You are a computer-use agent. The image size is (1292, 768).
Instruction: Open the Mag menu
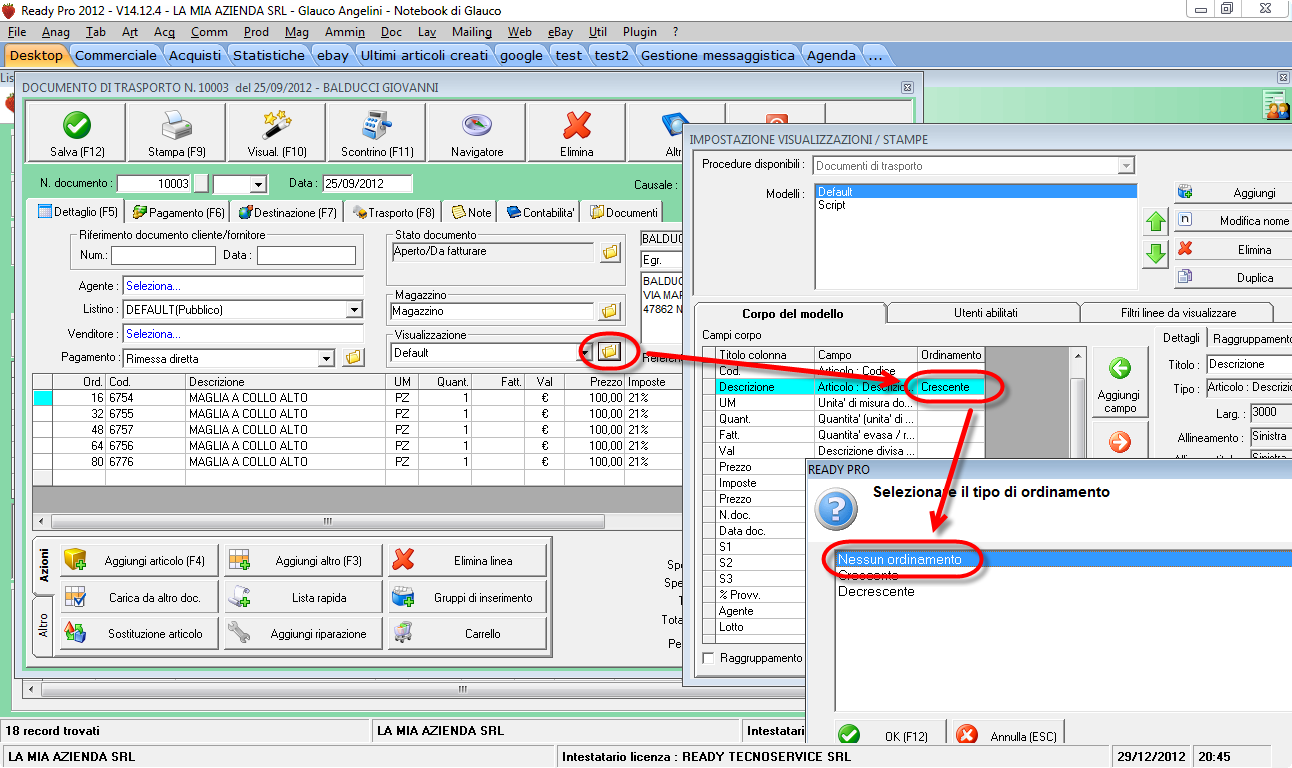297,32
